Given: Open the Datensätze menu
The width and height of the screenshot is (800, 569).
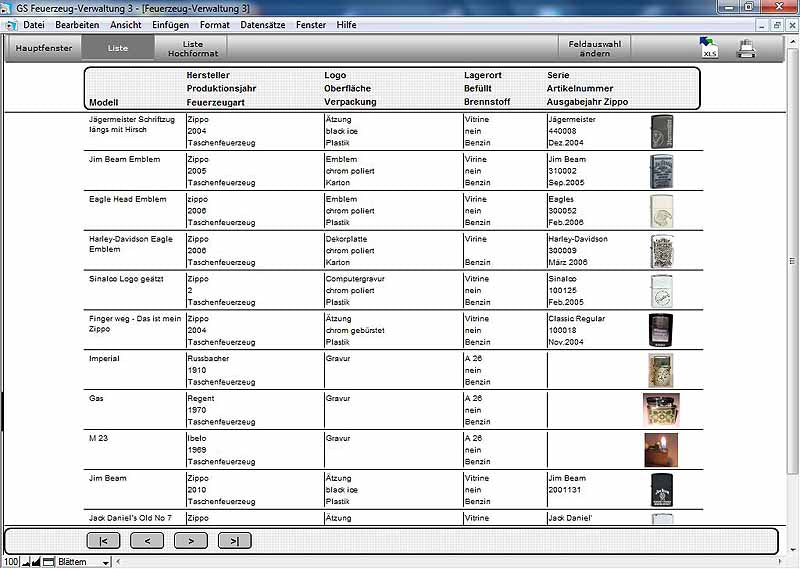Looking at the screenshot, I should coord(261,24).
